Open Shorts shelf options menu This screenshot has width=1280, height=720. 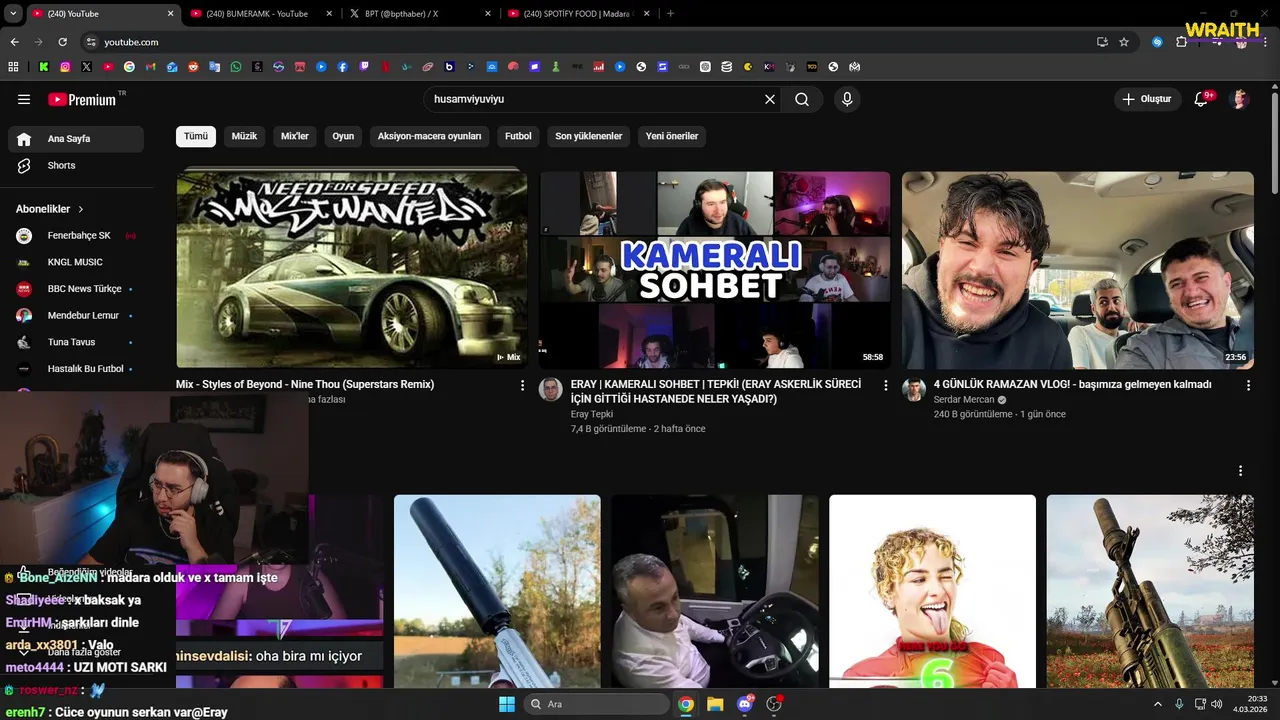click(1240, 471)
